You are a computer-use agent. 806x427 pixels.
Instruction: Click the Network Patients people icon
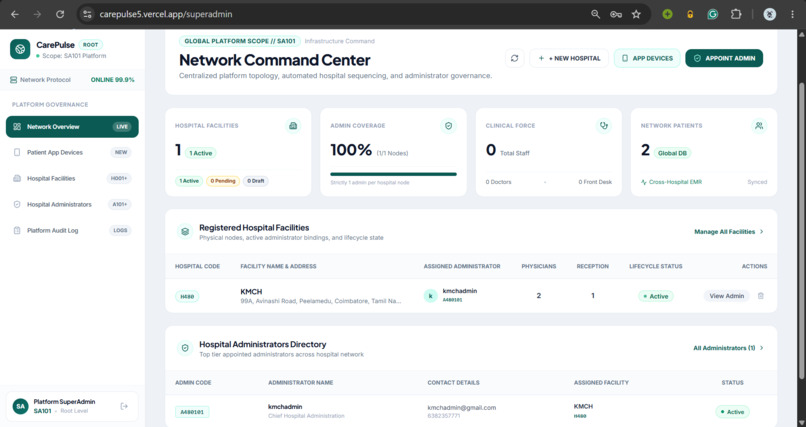click(x=759, y=126)
